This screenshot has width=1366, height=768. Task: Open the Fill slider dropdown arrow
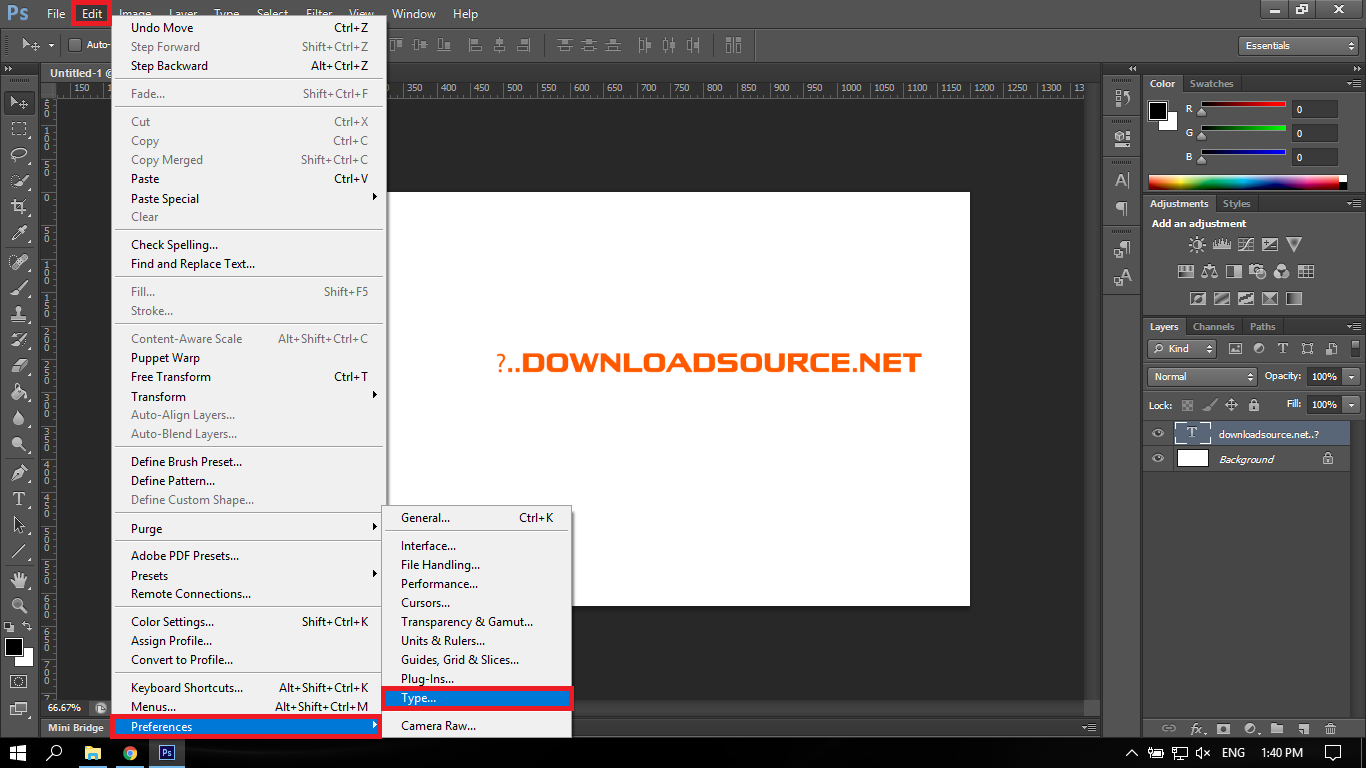[x=1352, y=405]
